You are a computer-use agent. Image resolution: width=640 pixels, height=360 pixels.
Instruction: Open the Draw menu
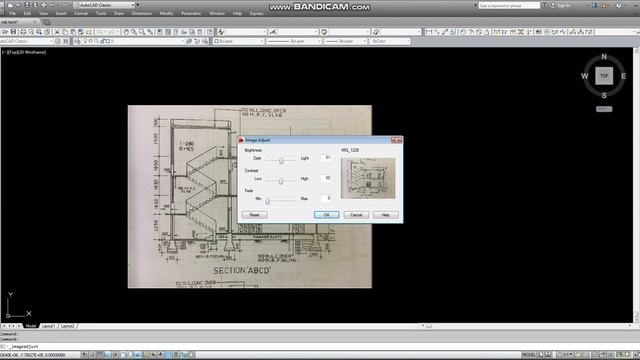pos(119,13)
